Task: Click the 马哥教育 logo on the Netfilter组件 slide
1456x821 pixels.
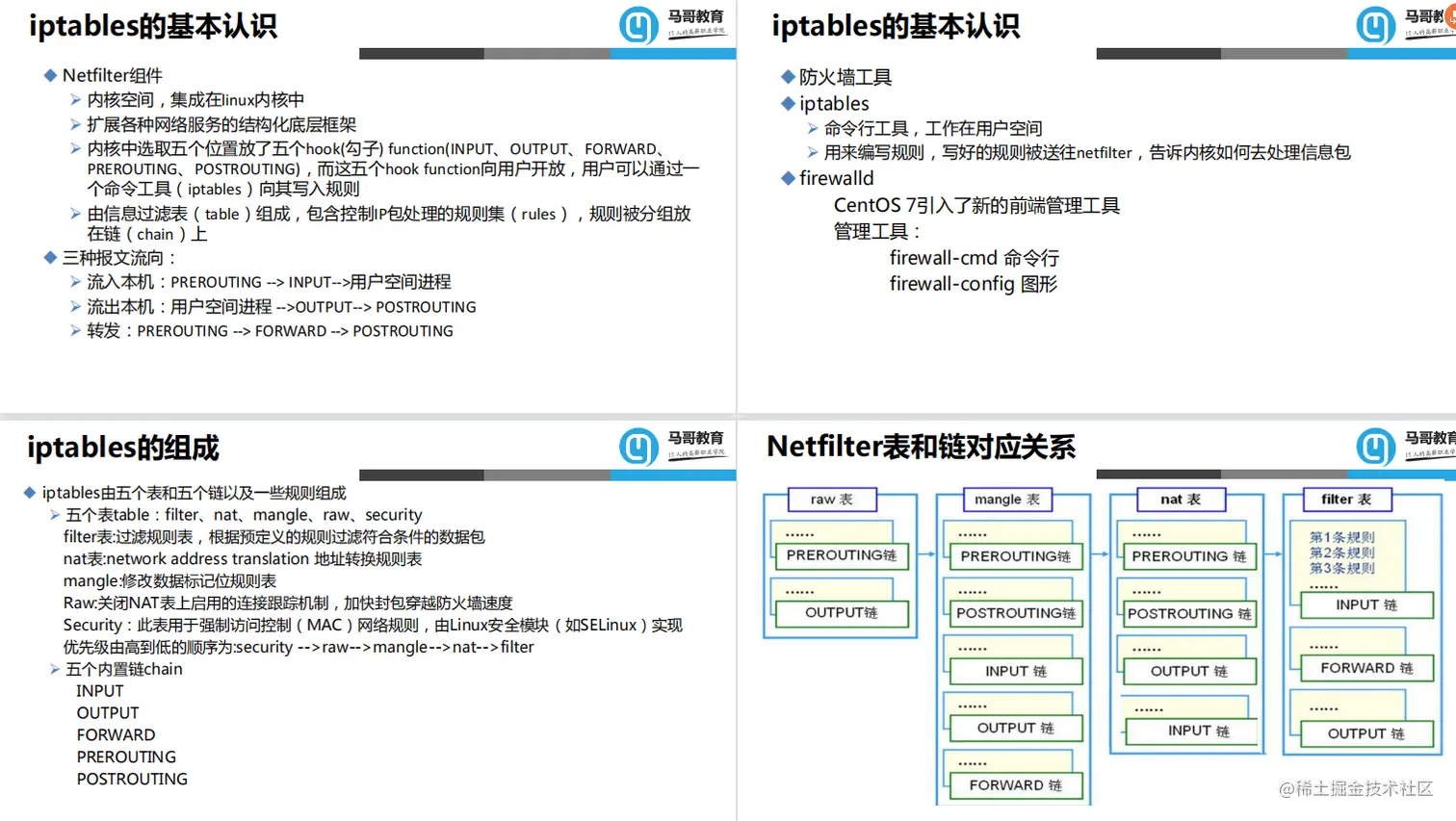Action: (x=671, y=25)
